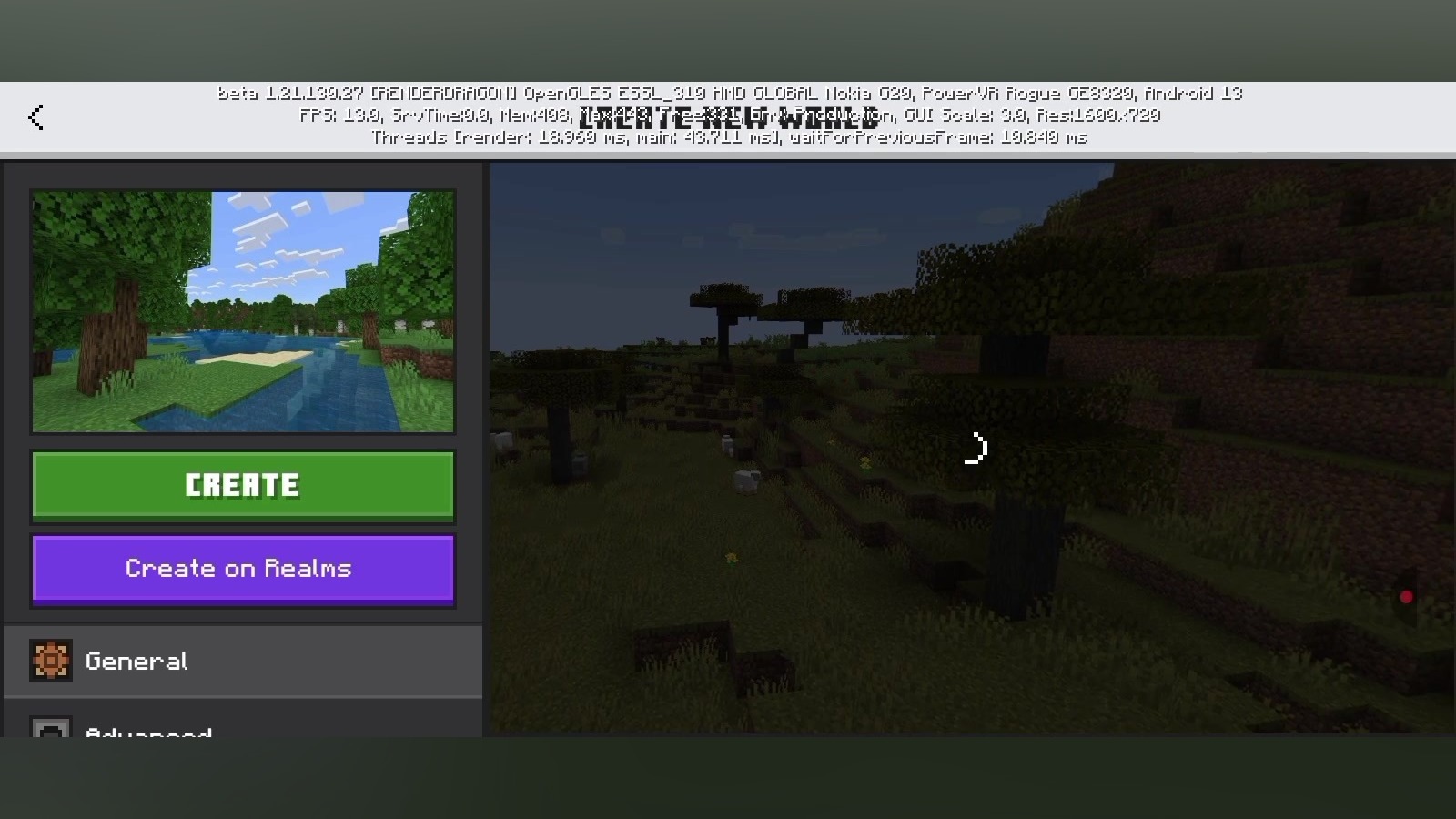Screen dimensions: 1456x819
Task: Click the beta version debug text line
Action: [729, 93]
